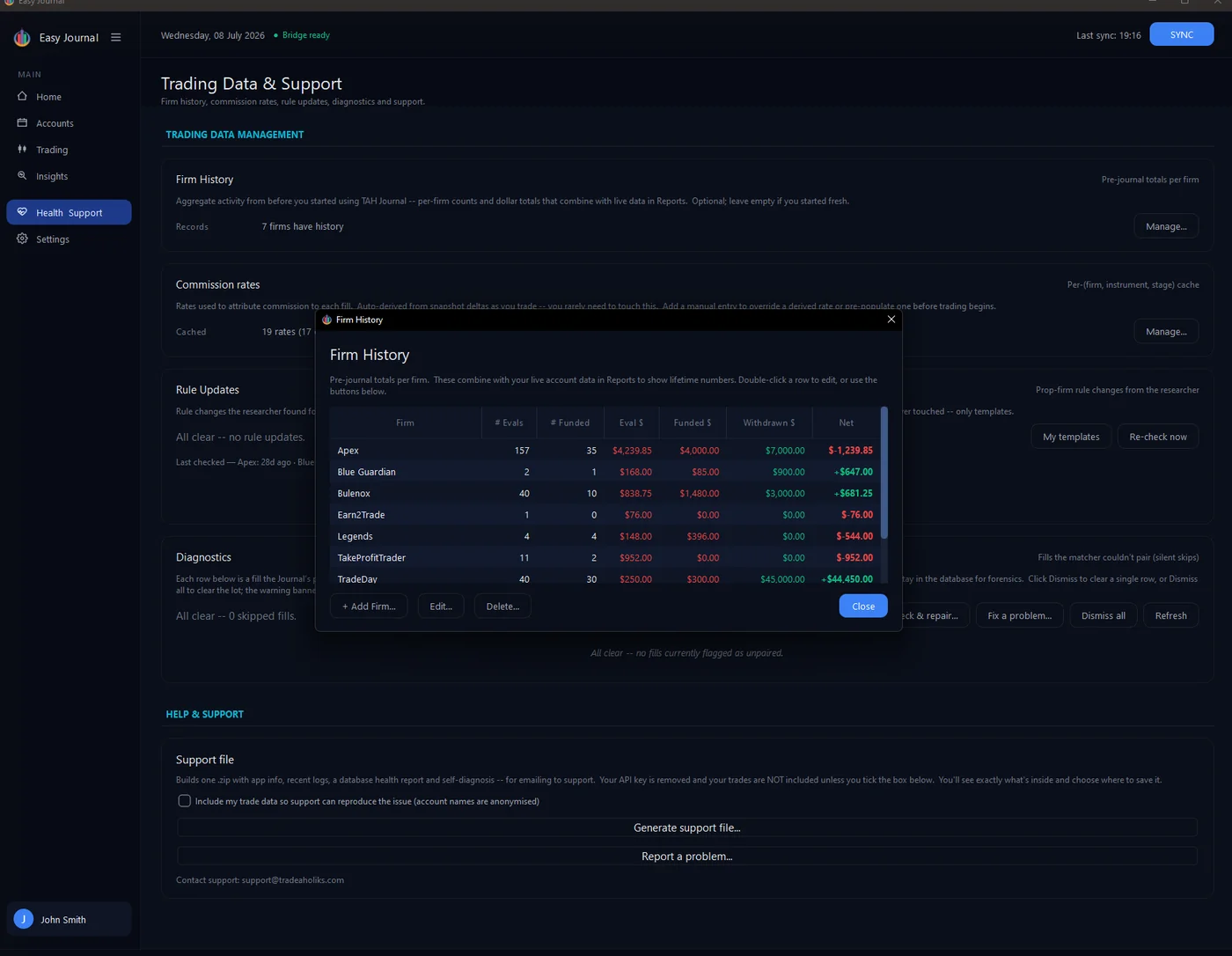The height and width of the screenshot is (956, 1232).
Task: Open My templates
Action: 1071,437
